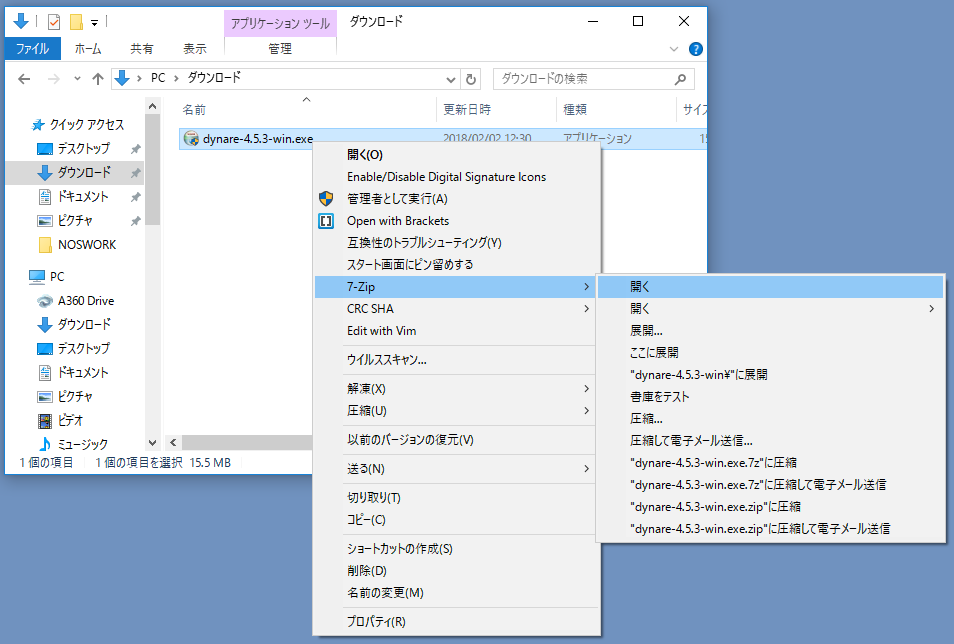Choose 名前の変更(M) in the context menu
This screenshot has height=644, width=954.
457,593
